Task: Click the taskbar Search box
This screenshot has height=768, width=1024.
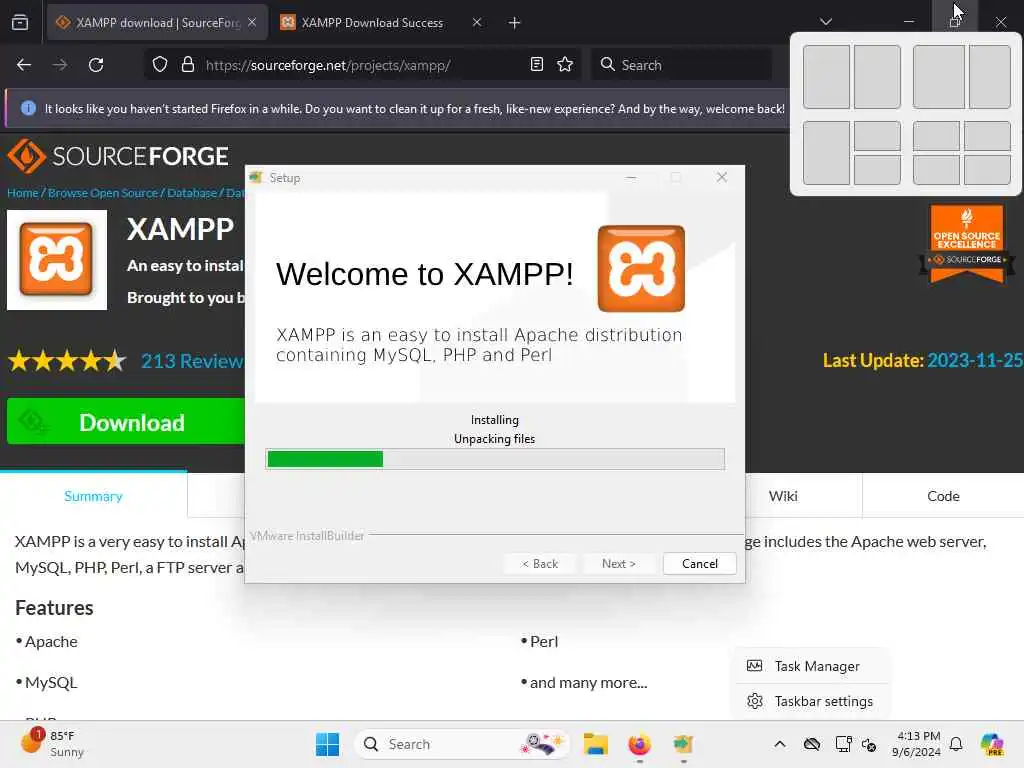Action: (462, 744)
